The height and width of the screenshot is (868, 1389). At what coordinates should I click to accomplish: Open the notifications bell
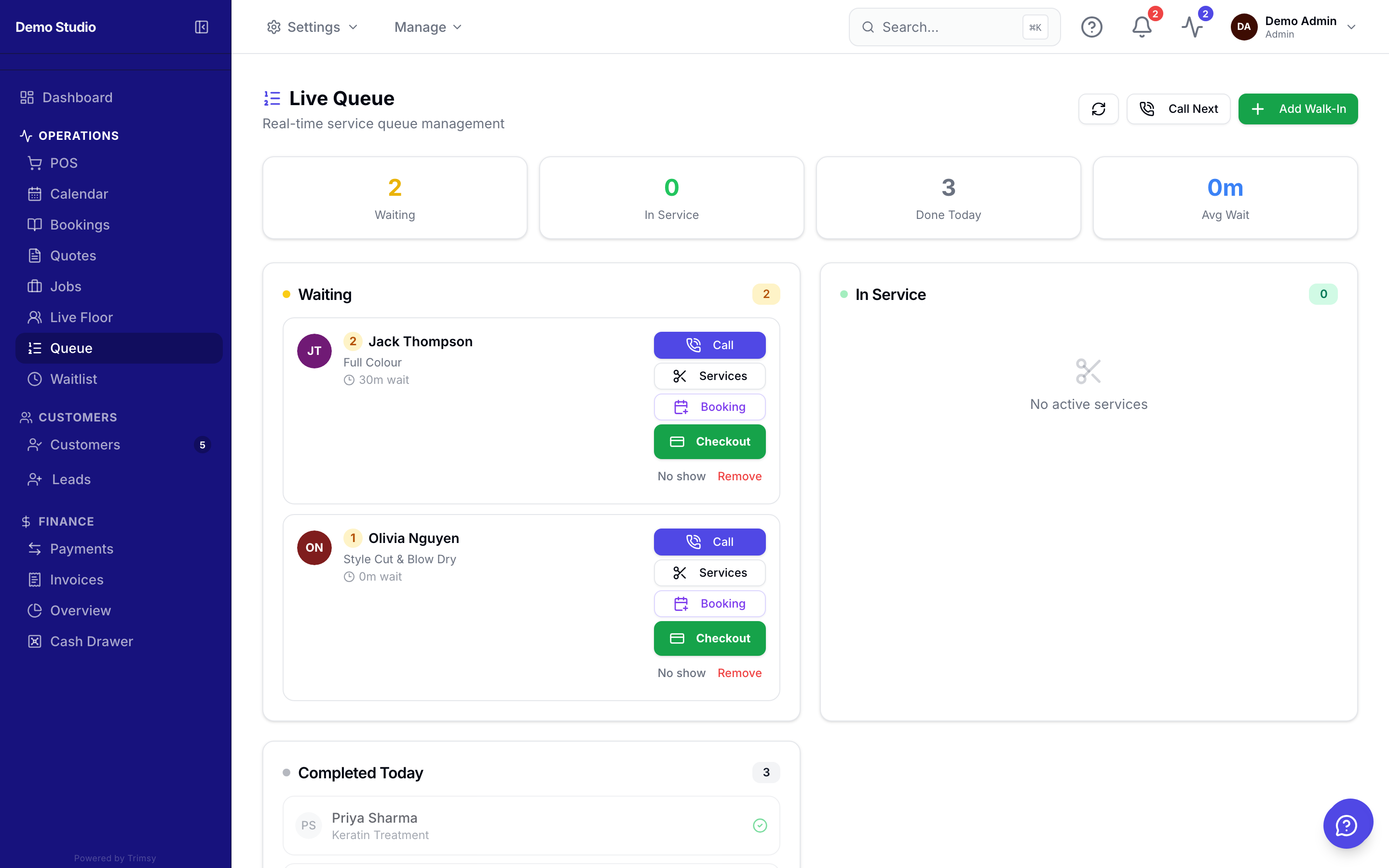point(1142,27)
